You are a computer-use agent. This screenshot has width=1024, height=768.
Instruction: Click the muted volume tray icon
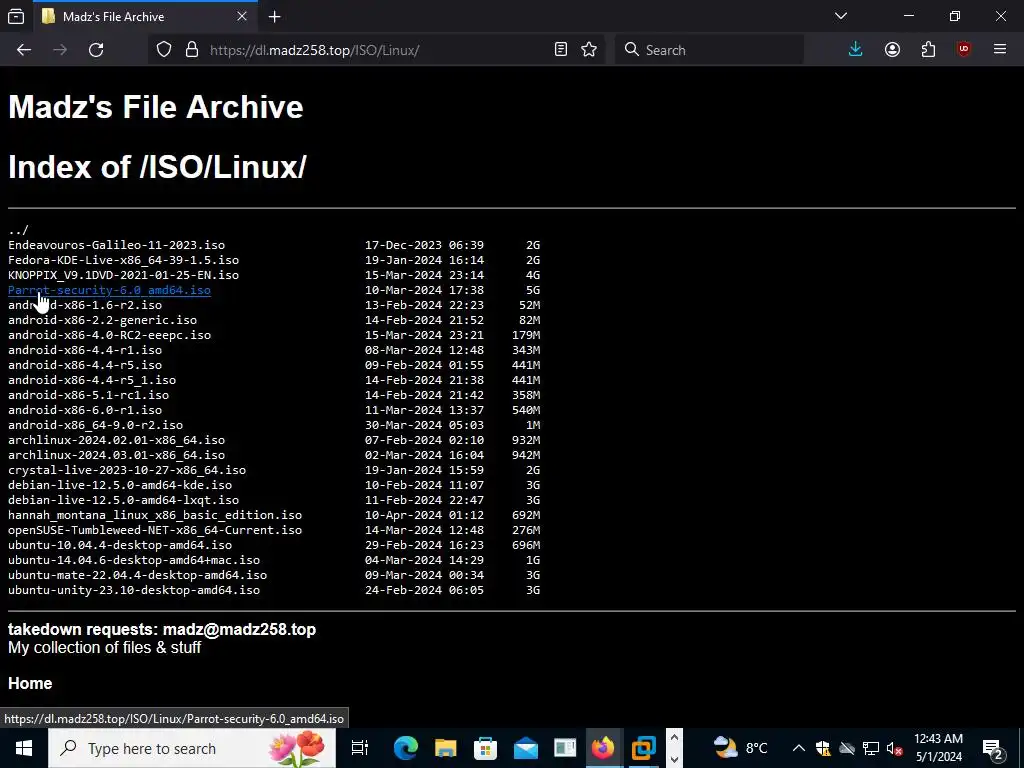coord(894,748)
